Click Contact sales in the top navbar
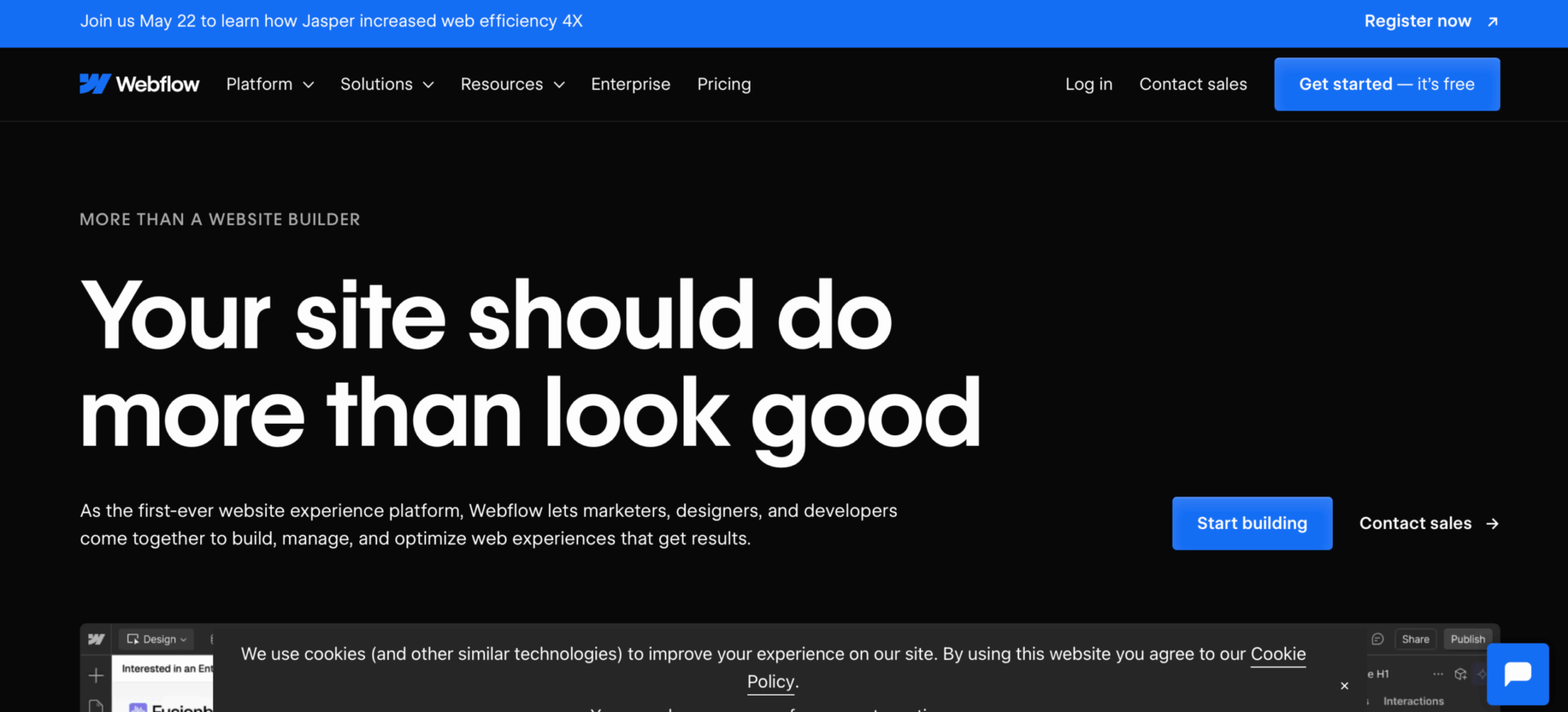 point(1193,84)
